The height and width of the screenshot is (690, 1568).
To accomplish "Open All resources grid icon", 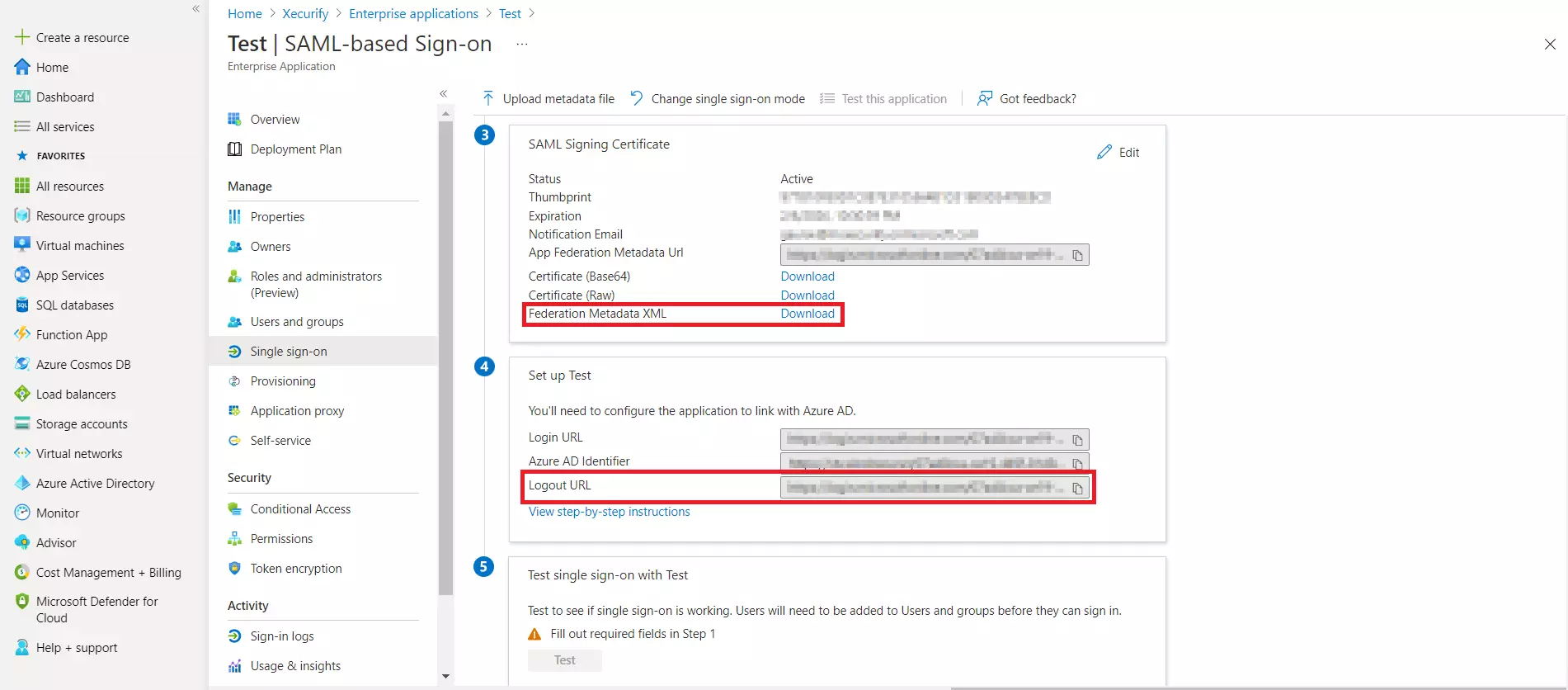I will click(x=22, y=186).
